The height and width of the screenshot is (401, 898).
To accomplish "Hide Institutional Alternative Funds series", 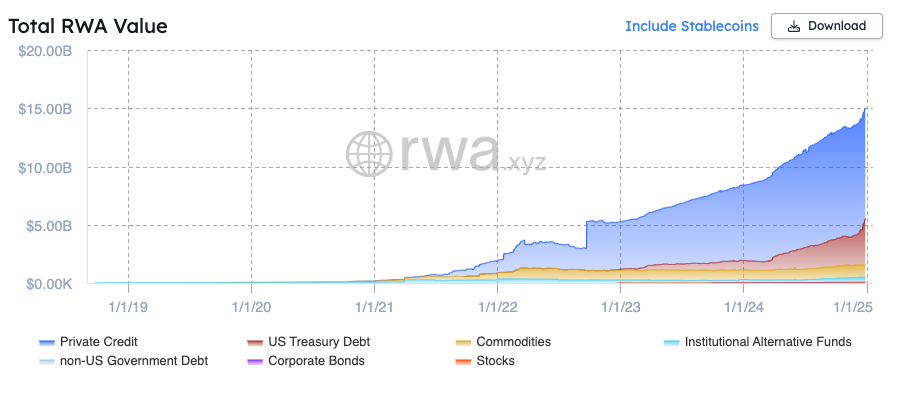I will click(x=758, y=342).
